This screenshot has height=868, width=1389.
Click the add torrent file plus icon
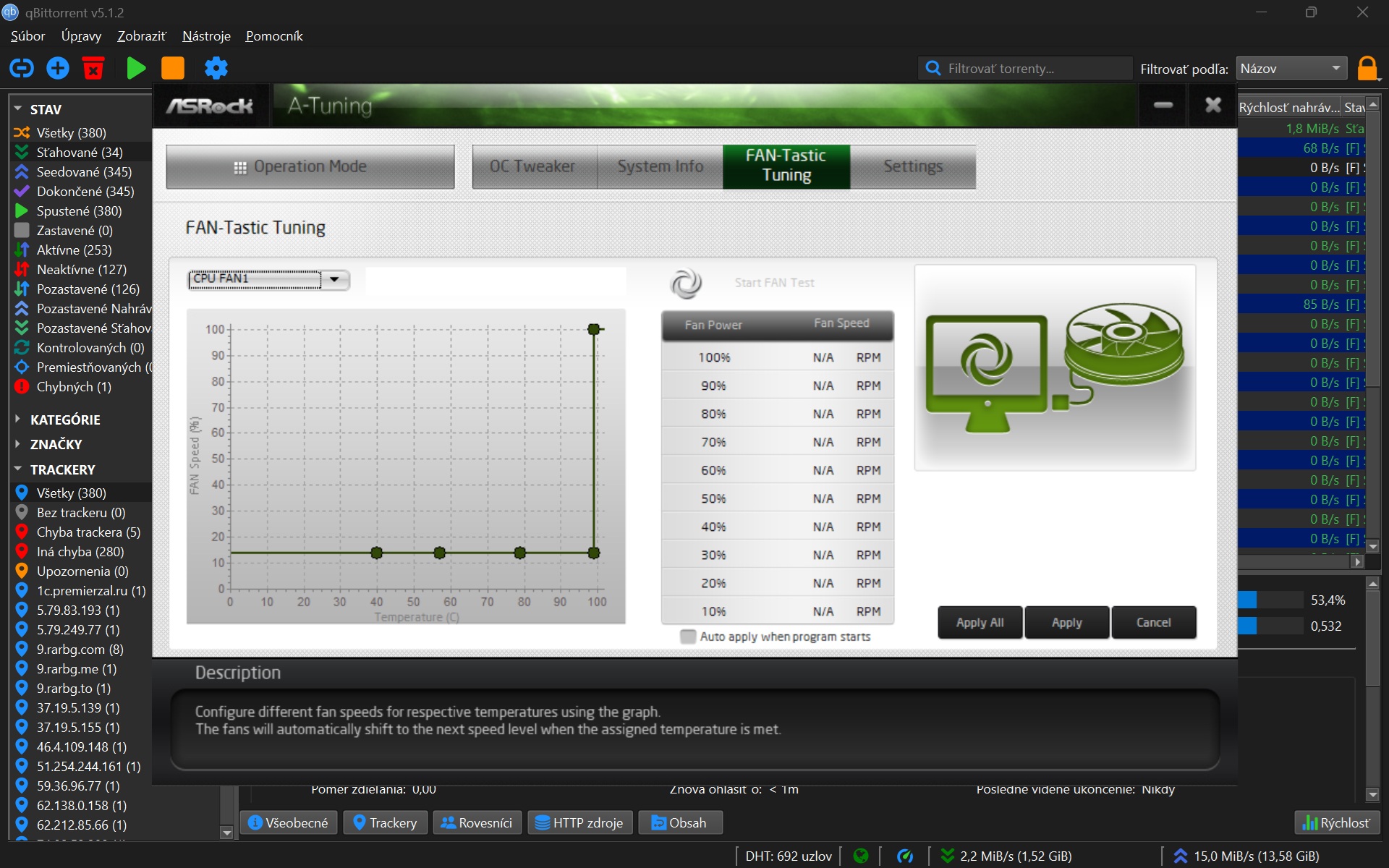coord(58,68)
